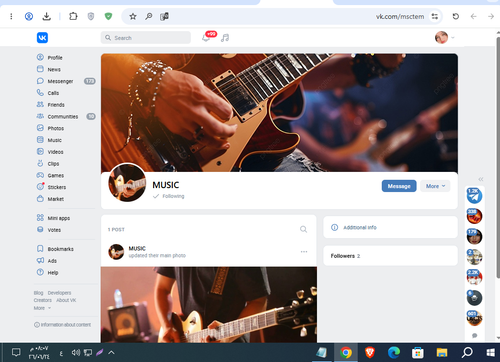Viewport: 500px width, 362px height.
Task: Click the Stickers sidebar icon
Action: click(x=40, y=187)
